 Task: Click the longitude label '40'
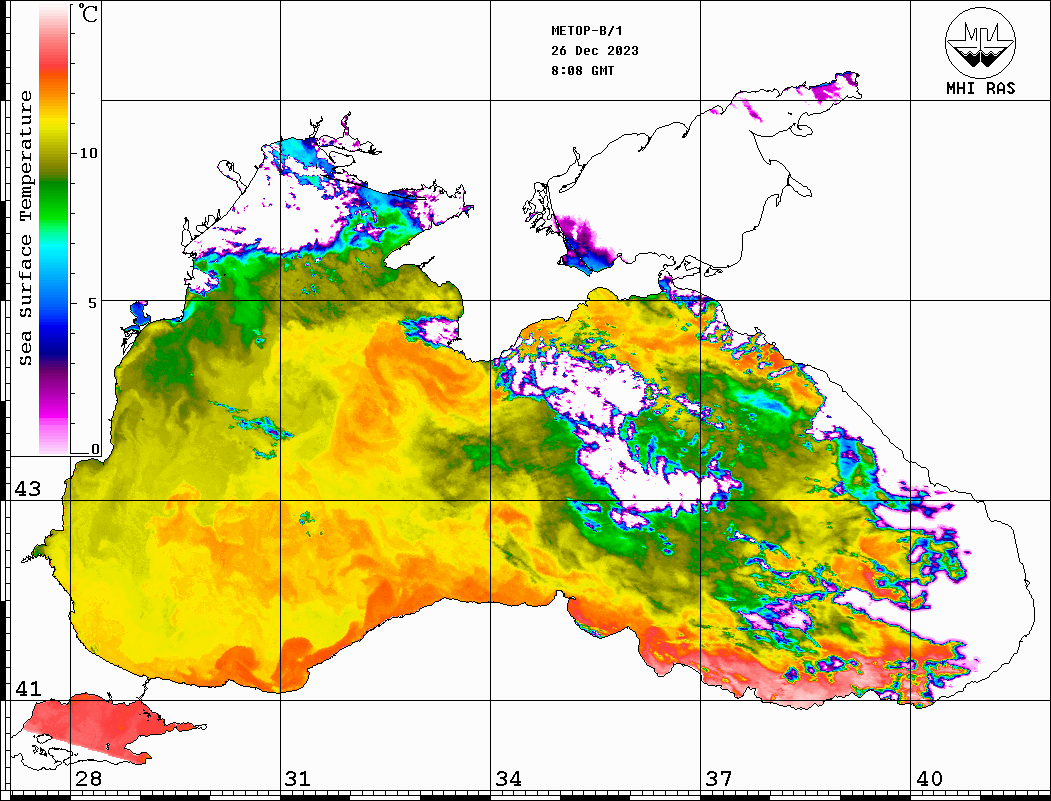929,778
